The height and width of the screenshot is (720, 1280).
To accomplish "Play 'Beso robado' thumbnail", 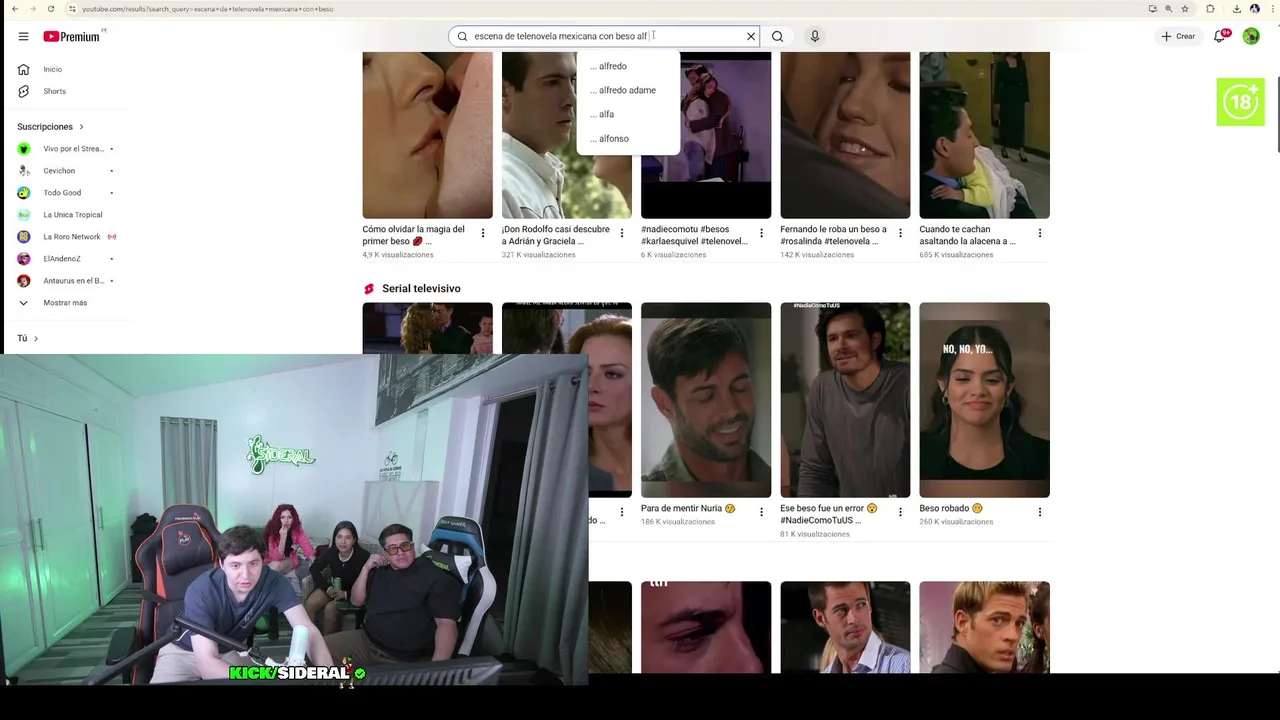I will 984,400.
